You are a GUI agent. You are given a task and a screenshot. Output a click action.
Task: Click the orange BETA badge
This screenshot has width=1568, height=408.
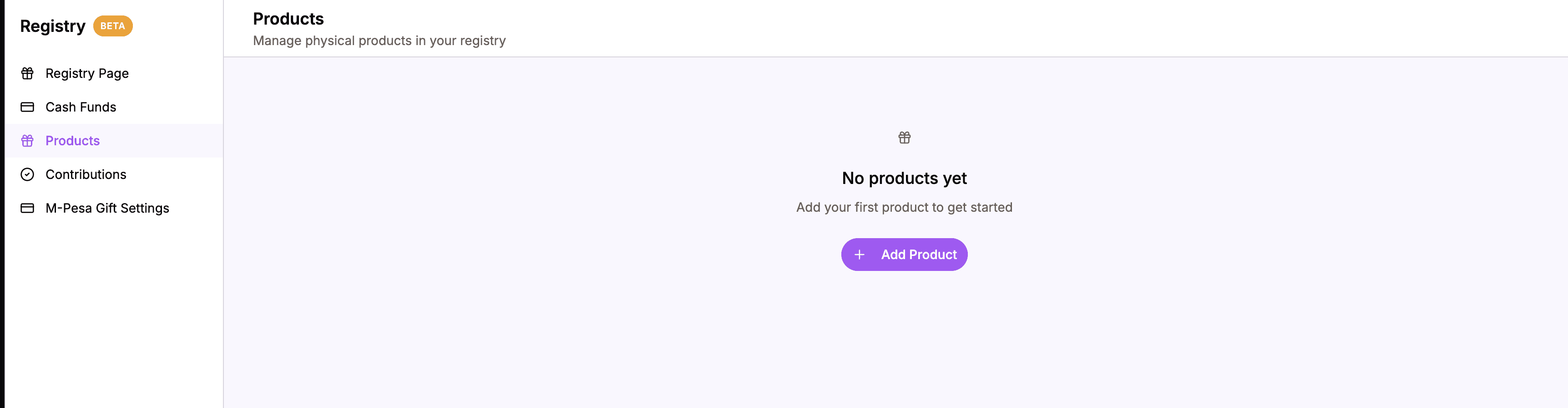tap(112, 25)
